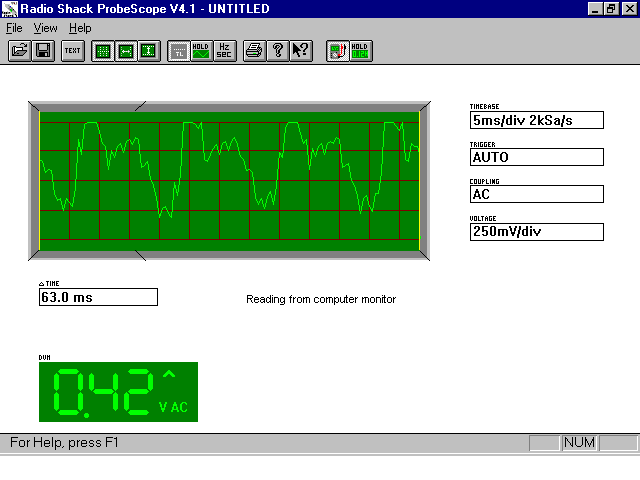This screenshot has width=640, height=480.
Task: Click the delta Time field 63.0 ms
Action: click(x=98, y=297)
